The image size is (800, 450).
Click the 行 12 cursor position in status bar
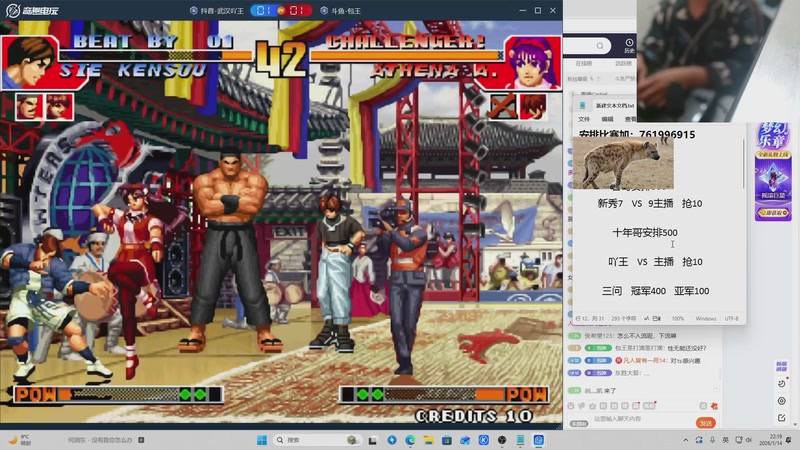(590, 318)
